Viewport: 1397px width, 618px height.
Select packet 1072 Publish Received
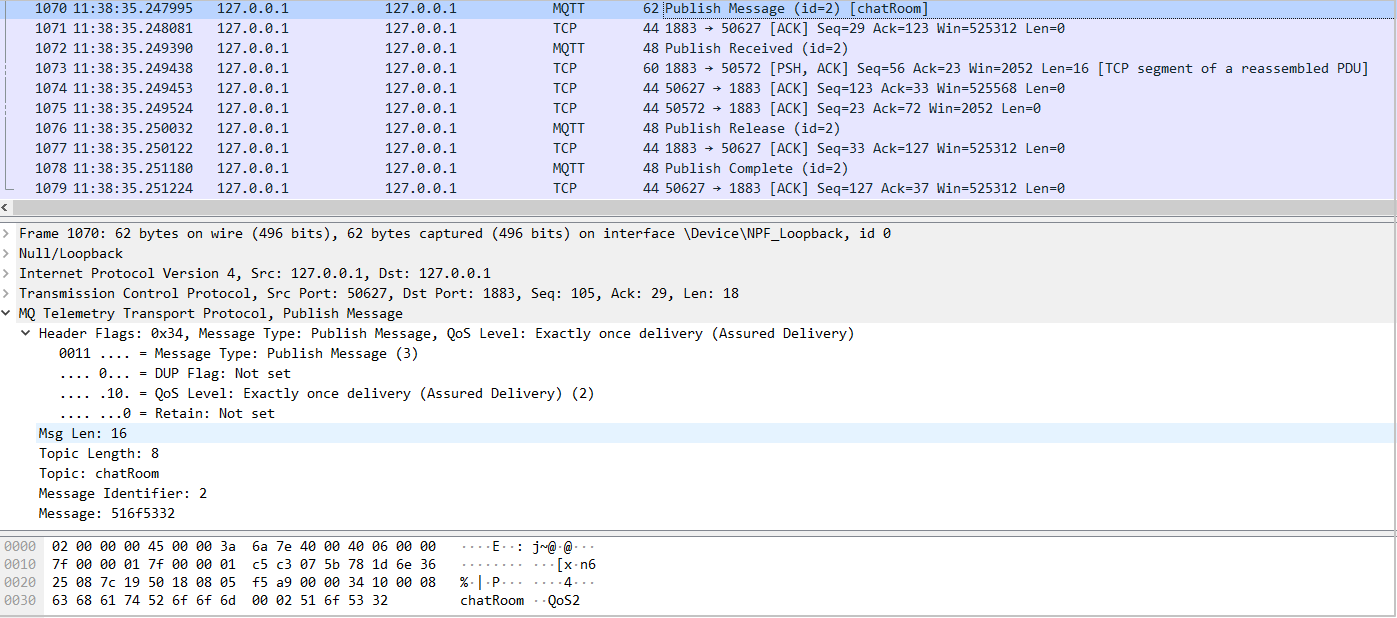tap(700, 48)
